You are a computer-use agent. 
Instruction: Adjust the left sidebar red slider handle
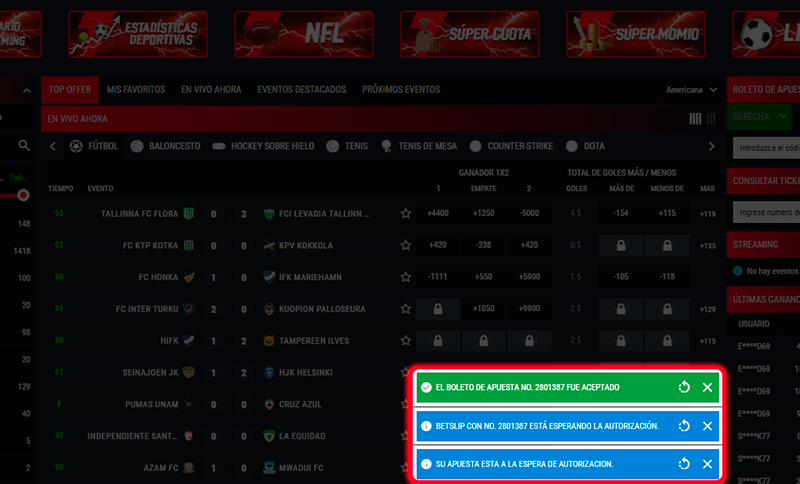[x=23, y=195]
